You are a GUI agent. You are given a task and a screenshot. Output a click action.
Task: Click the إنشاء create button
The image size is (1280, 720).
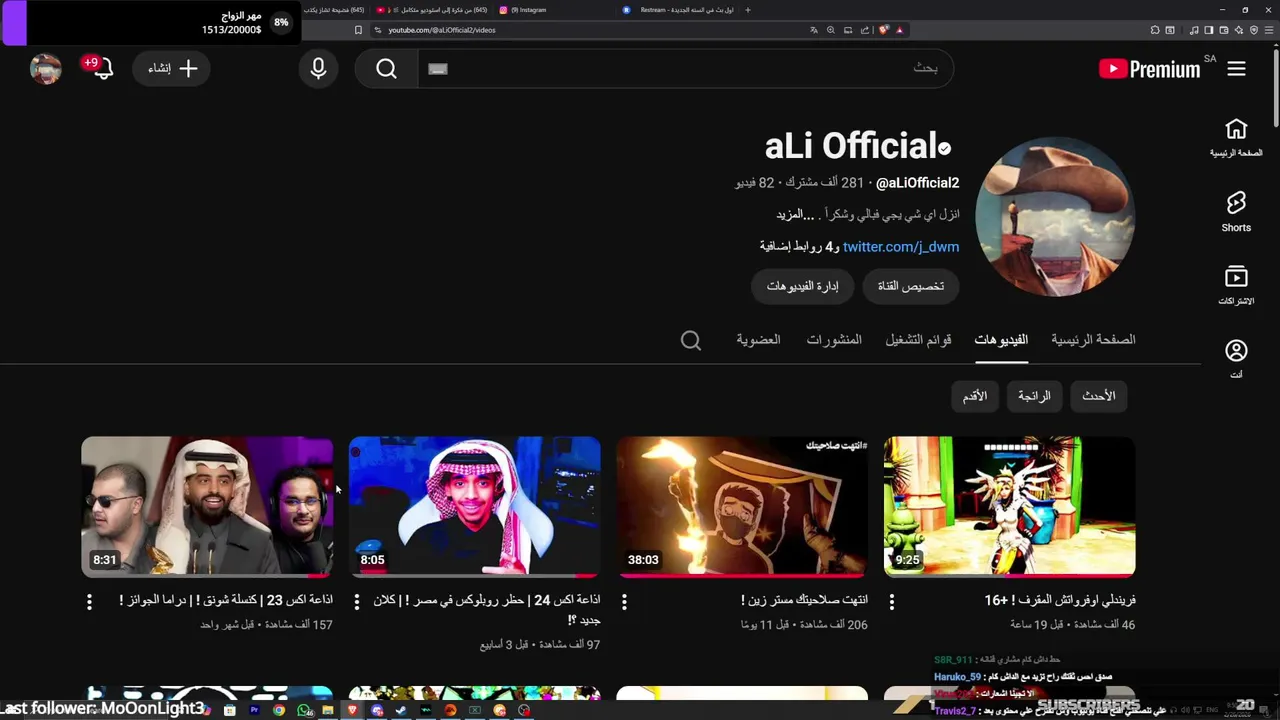click(171, 69)
